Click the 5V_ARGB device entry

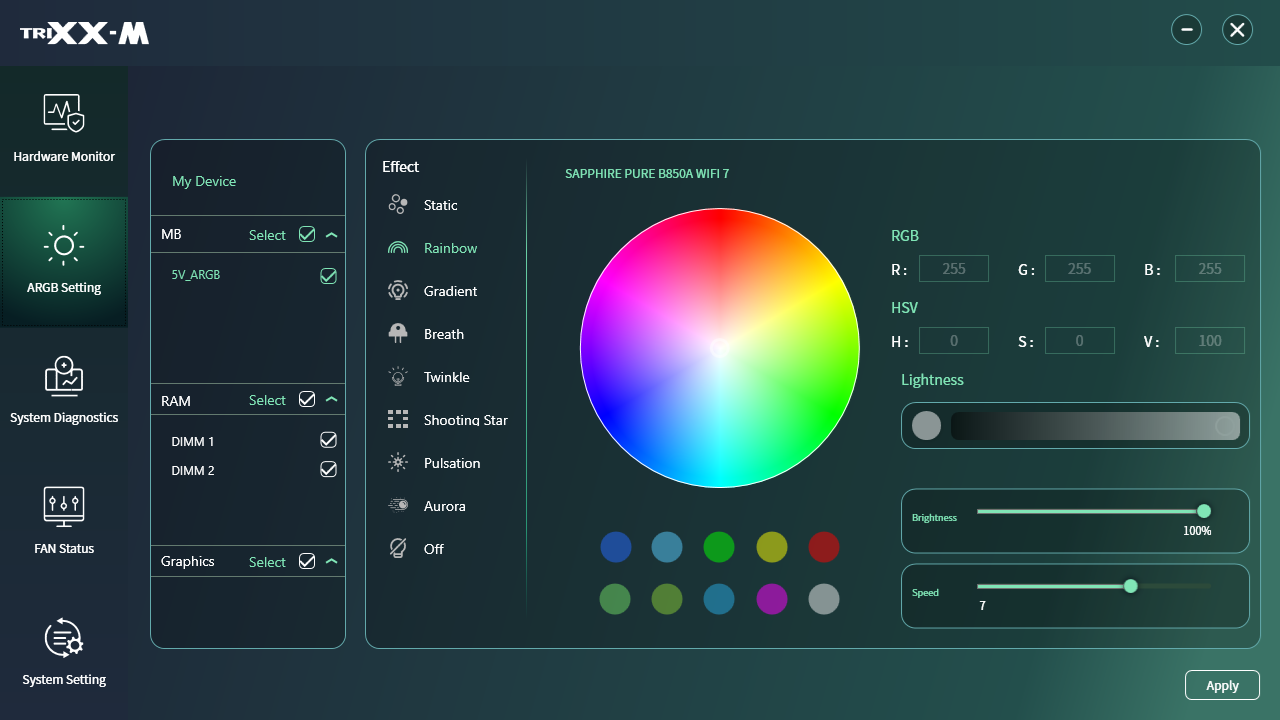(x=196, y=274)
